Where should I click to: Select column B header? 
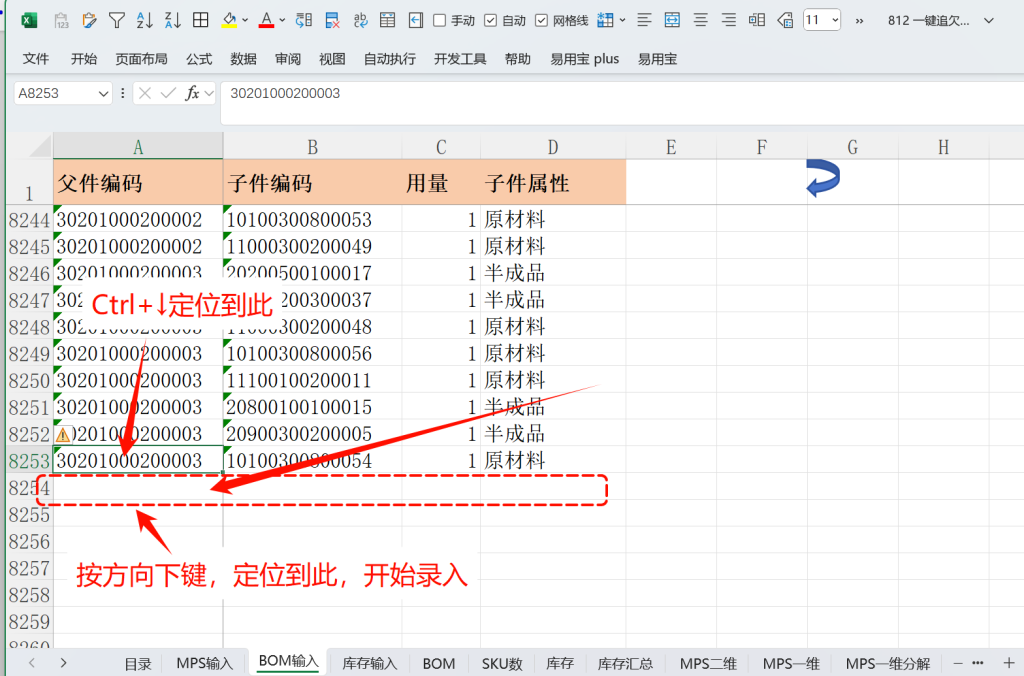[312, 147]
